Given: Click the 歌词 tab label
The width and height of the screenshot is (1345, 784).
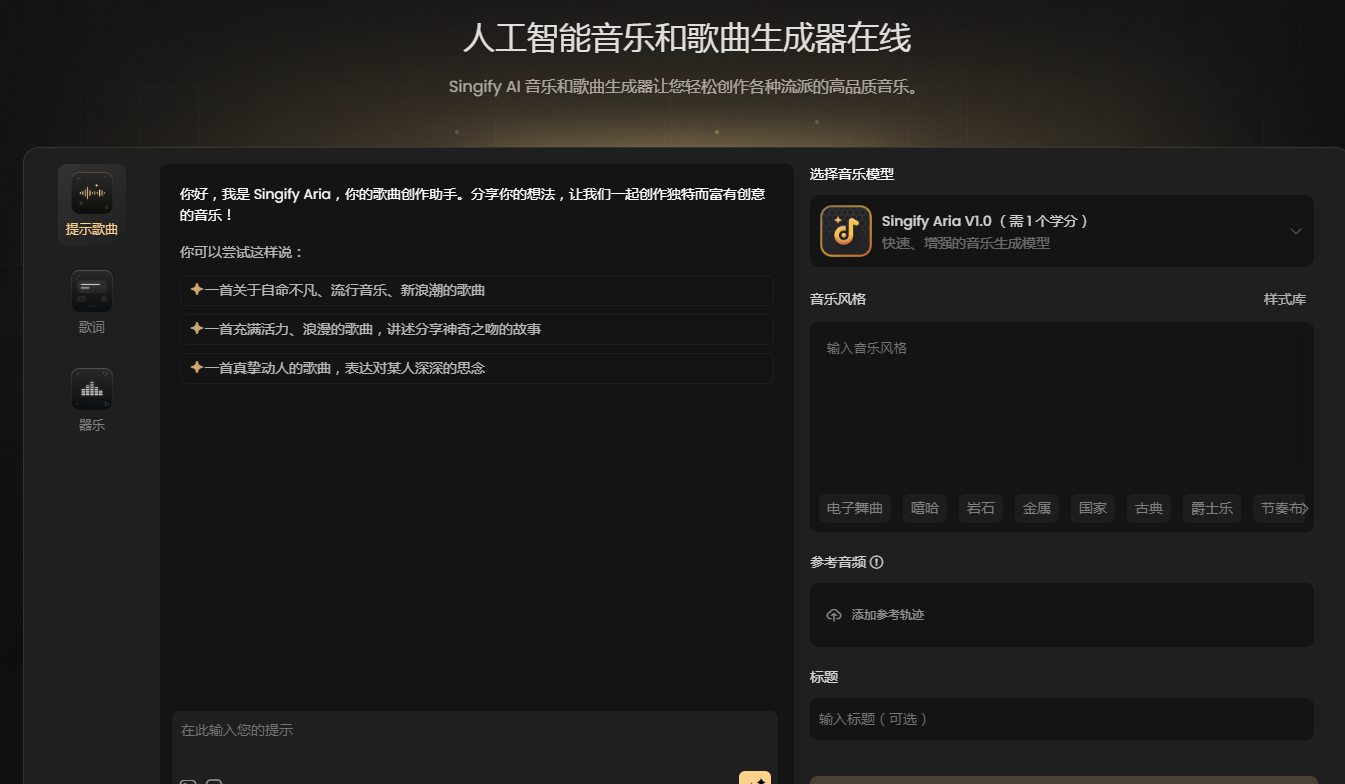Looking at the screenshot, I should tap(92, 327).
